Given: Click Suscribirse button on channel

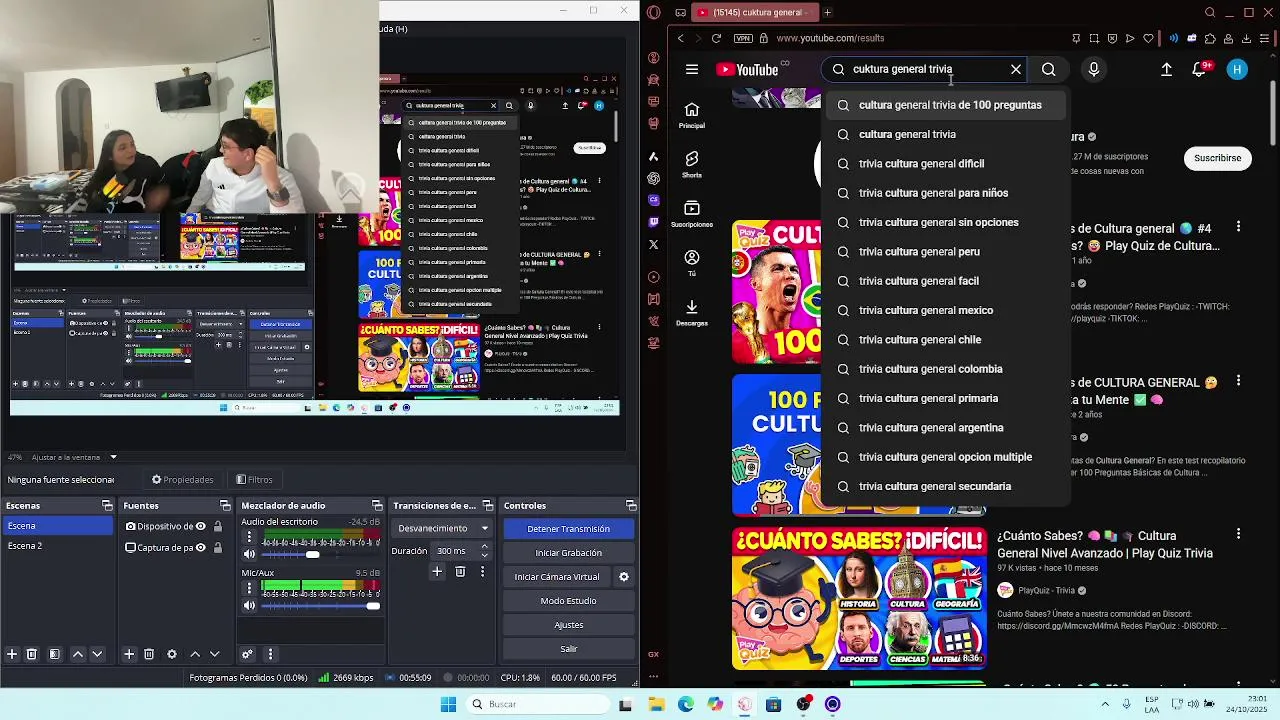Looking at the screenshot, I should tap(1217, 158).
